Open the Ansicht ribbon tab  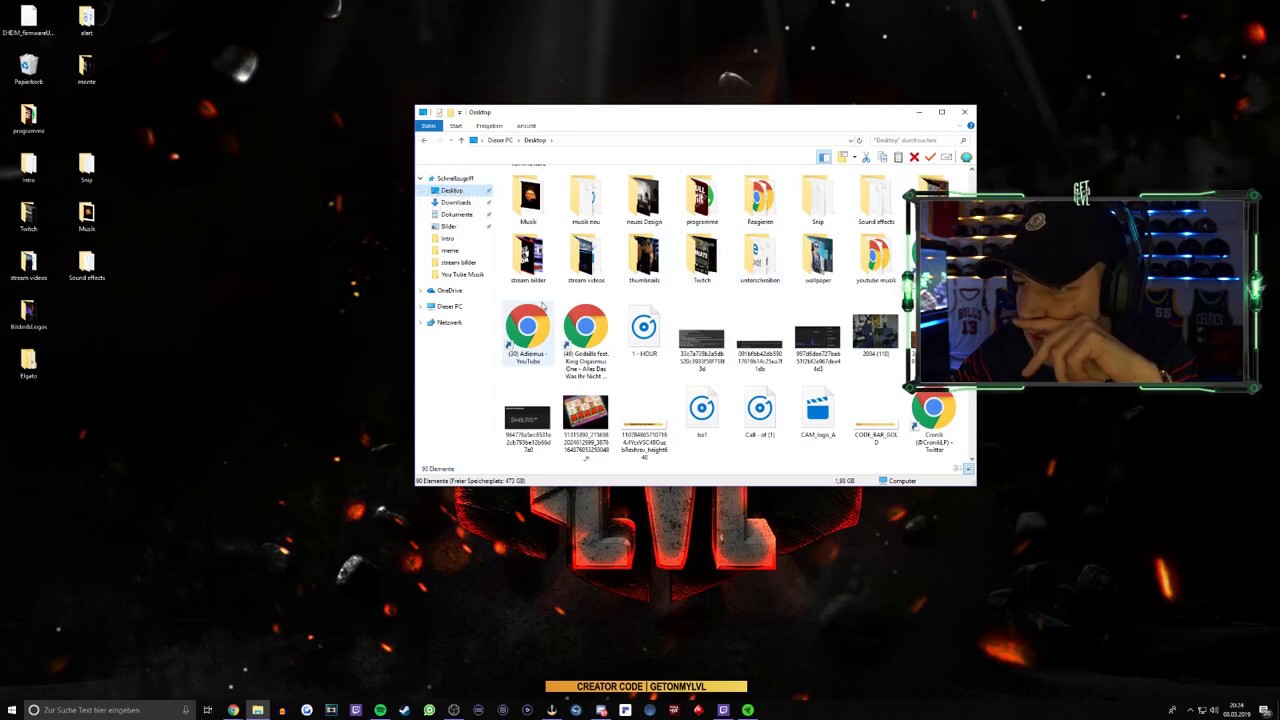click(526, 126)
